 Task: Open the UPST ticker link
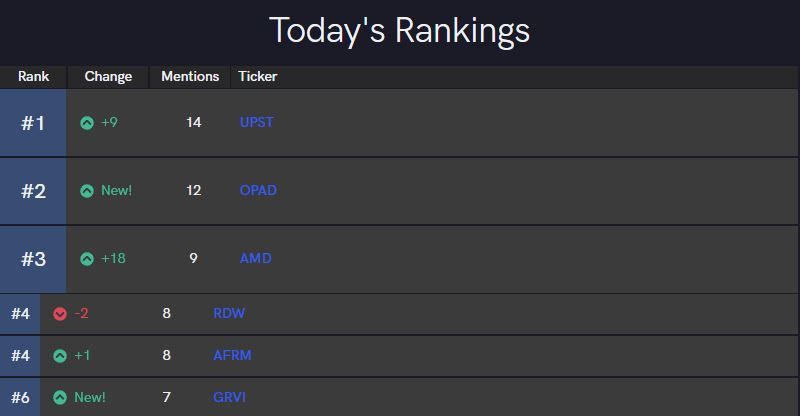coord(256,122)
